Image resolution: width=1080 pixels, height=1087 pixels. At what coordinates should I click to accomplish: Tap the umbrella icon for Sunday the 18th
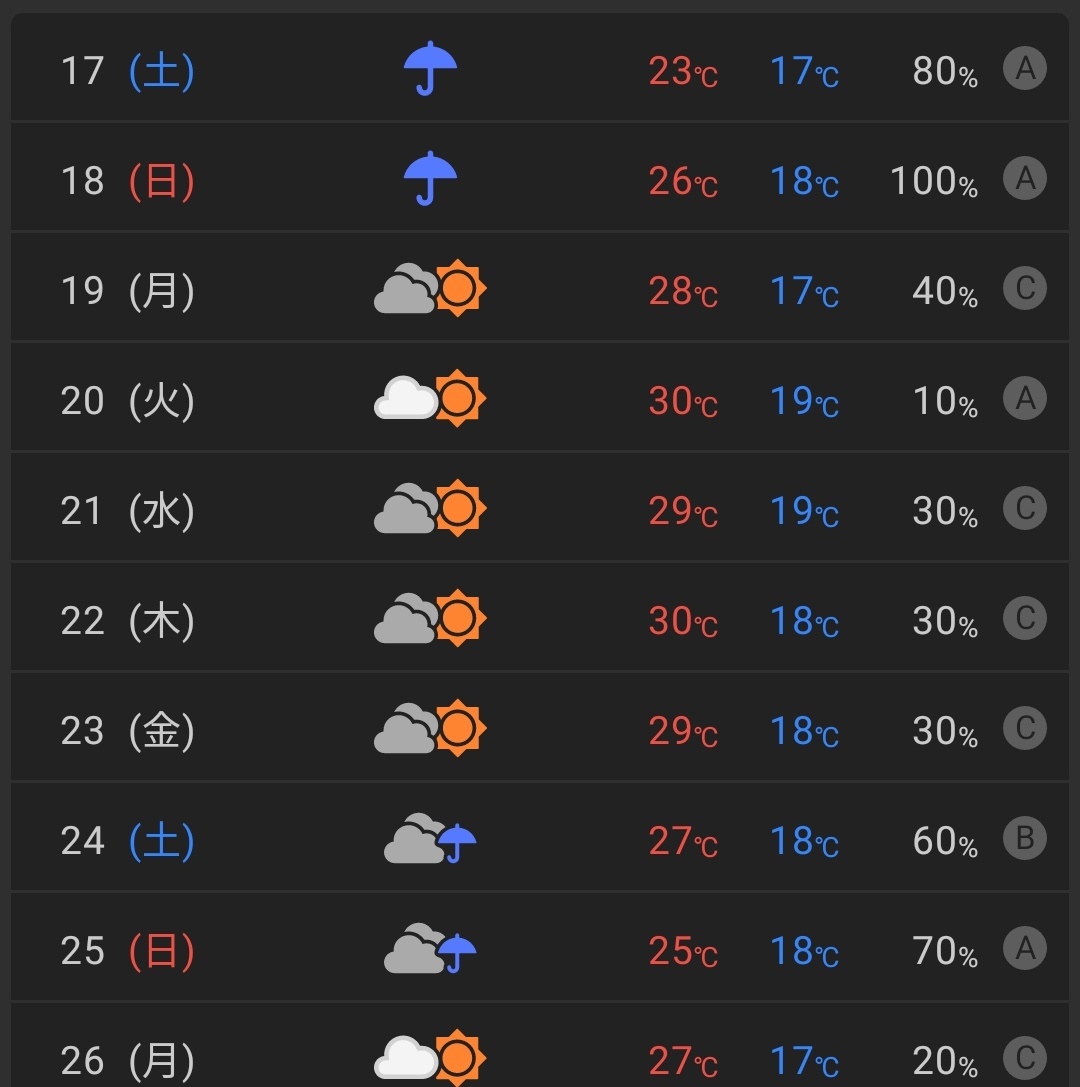430,178
